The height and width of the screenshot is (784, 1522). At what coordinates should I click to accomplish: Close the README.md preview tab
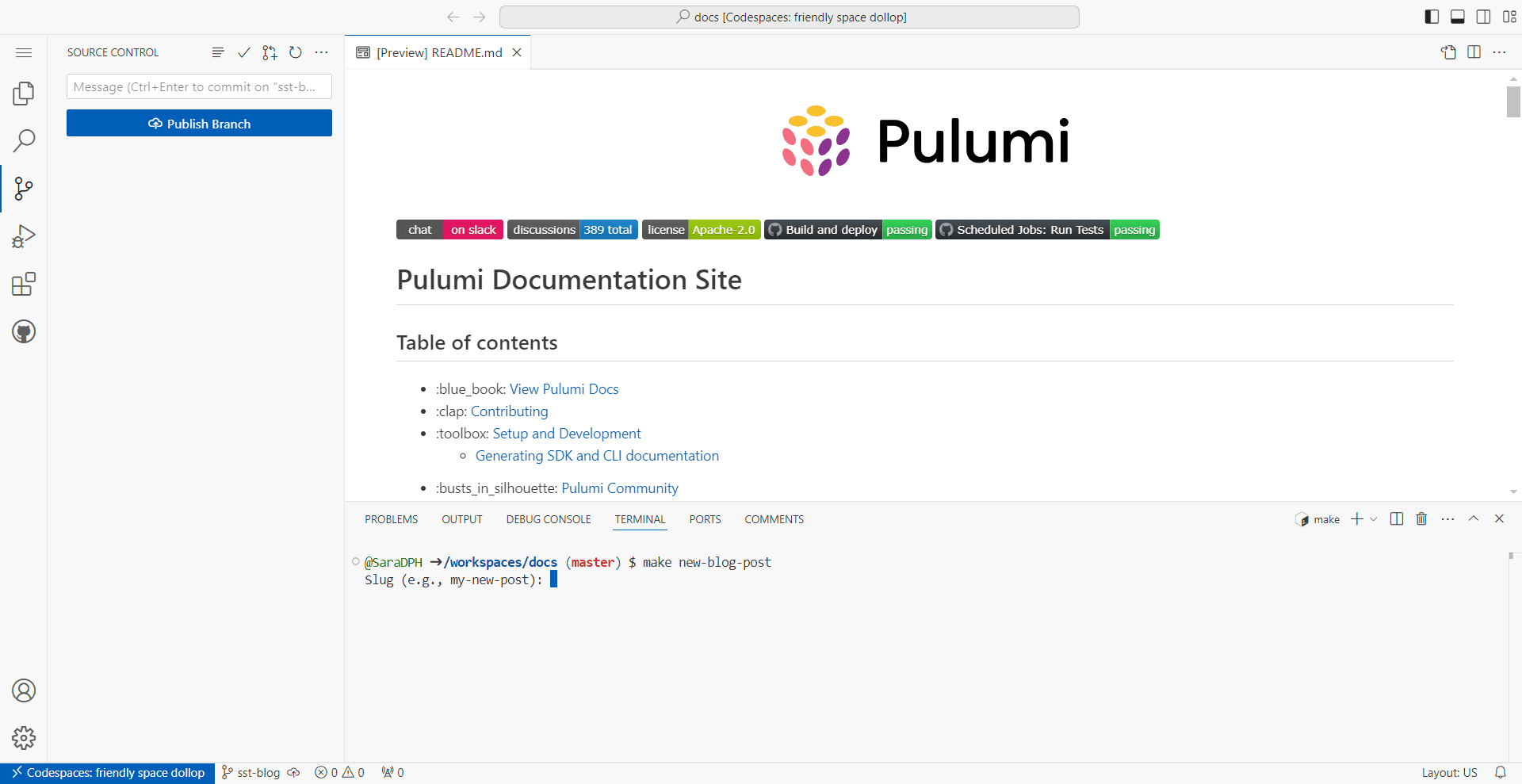tap(517, 52)
